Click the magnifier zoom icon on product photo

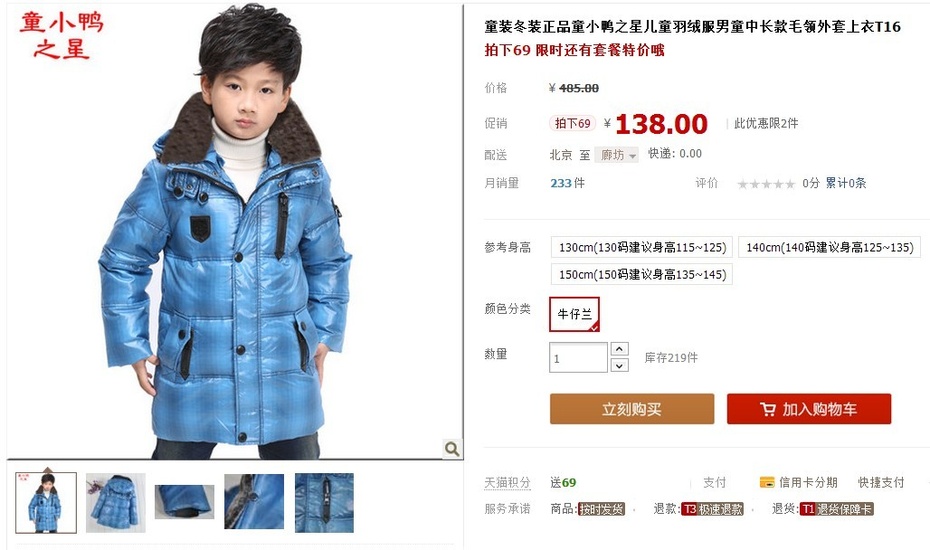452,449
